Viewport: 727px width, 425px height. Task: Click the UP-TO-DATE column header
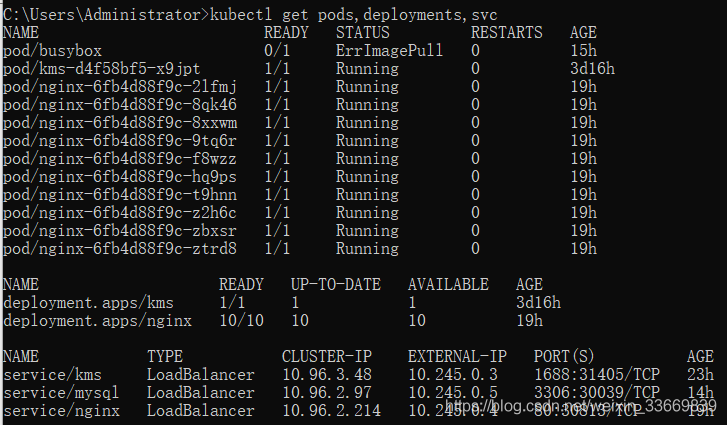(335, 284)
